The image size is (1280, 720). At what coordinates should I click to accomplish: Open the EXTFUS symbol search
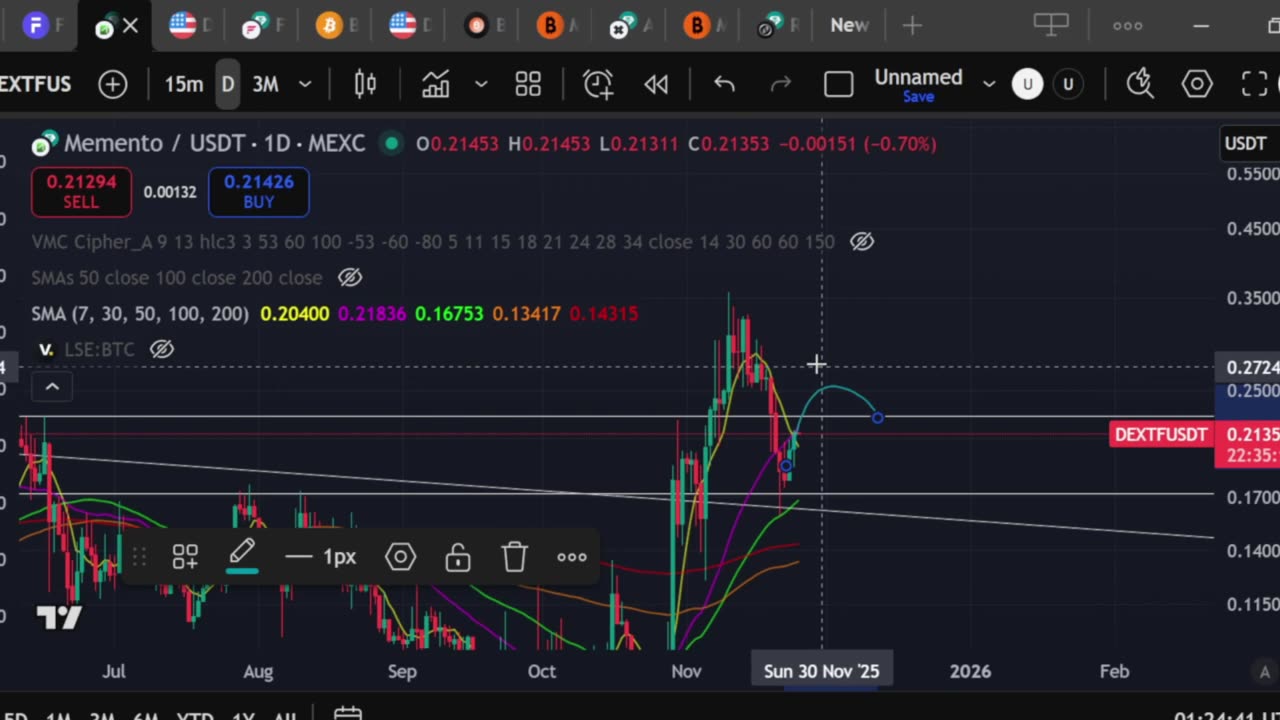36,85
